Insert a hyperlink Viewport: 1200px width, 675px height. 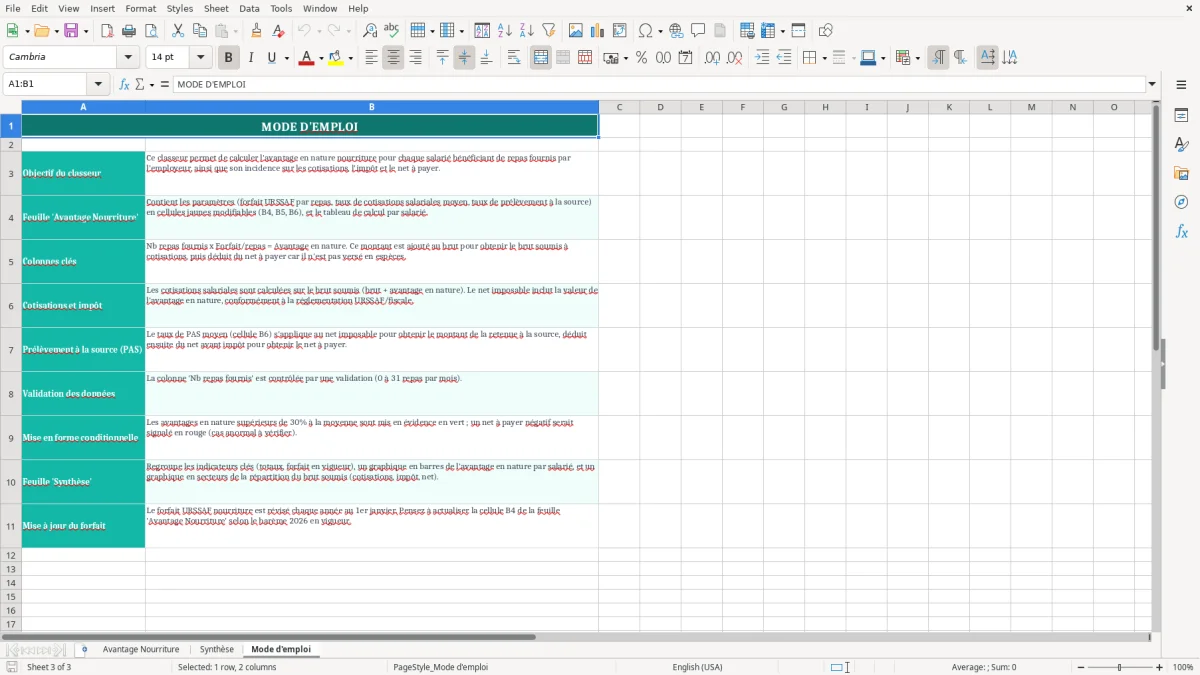(677, 31)
